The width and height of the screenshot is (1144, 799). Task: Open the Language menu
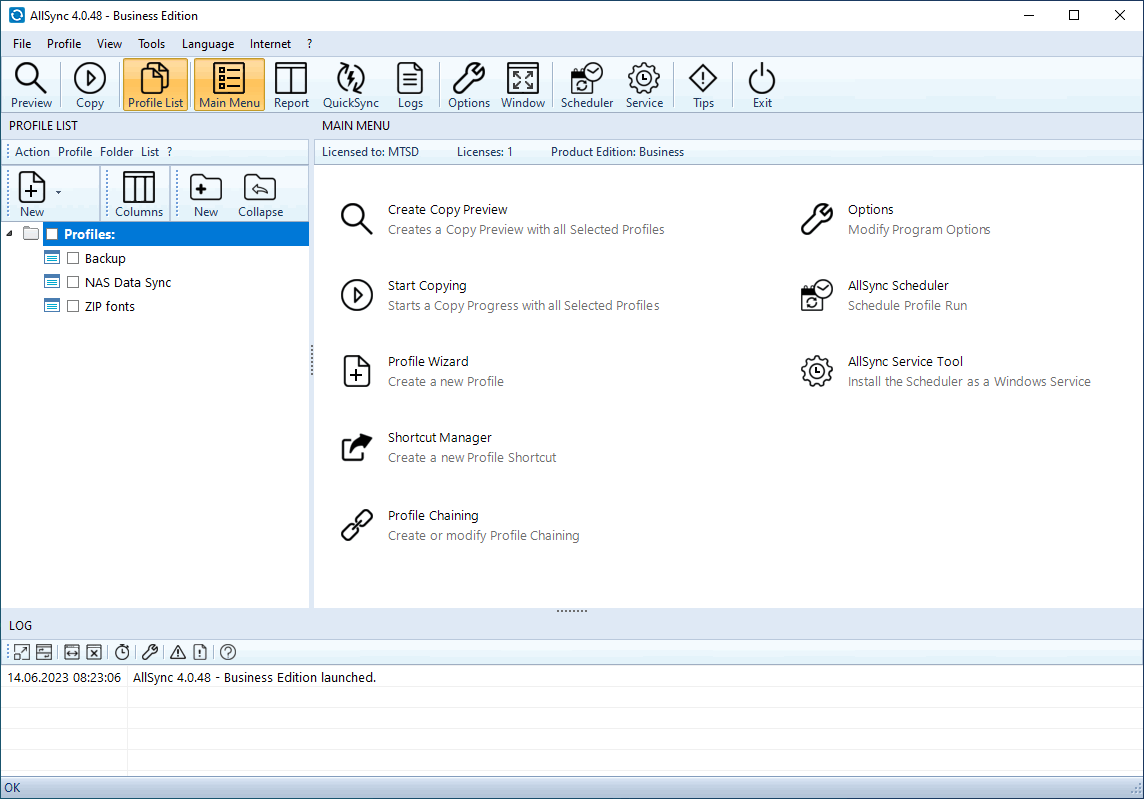click(208, 44)
